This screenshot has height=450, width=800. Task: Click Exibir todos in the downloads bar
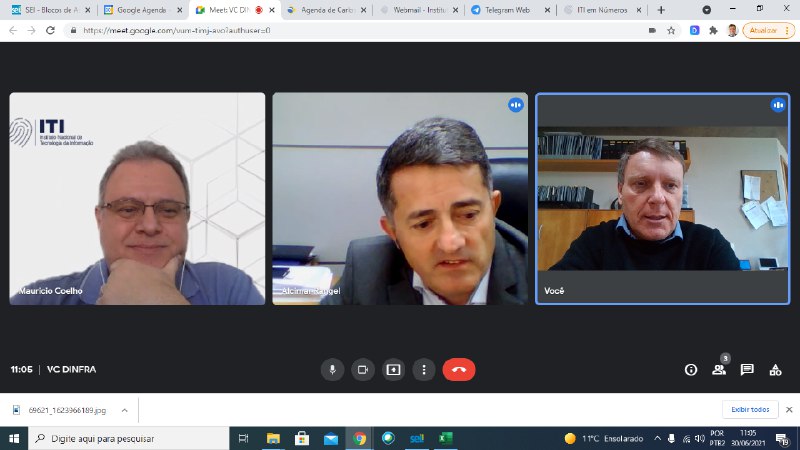tap(748, 409)
